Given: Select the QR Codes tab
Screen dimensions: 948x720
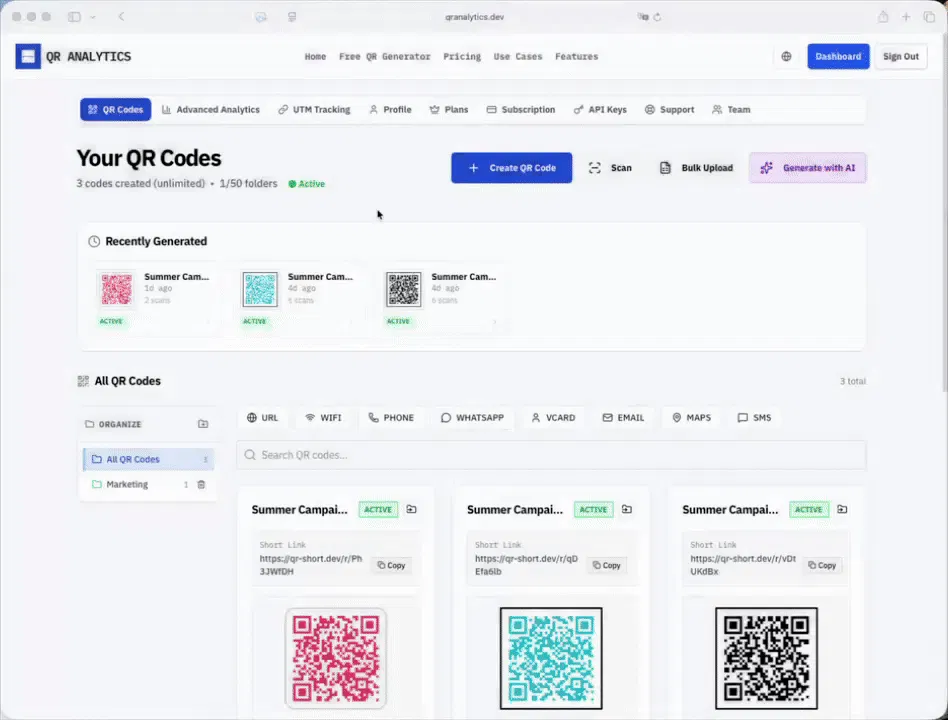Looking at the screenshot, I should coord(115,109).
